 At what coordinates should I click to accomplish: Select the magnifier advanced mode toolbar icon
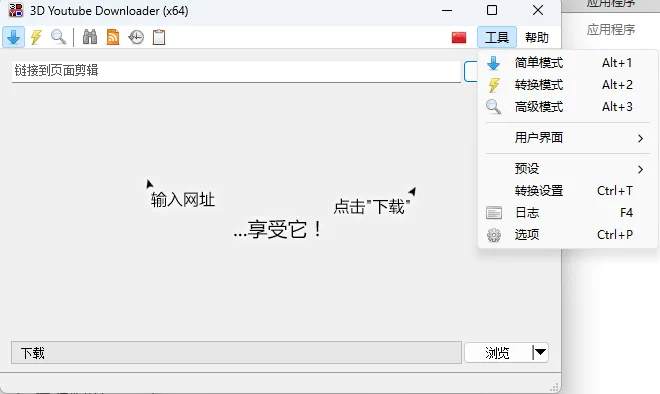[59, 37]
